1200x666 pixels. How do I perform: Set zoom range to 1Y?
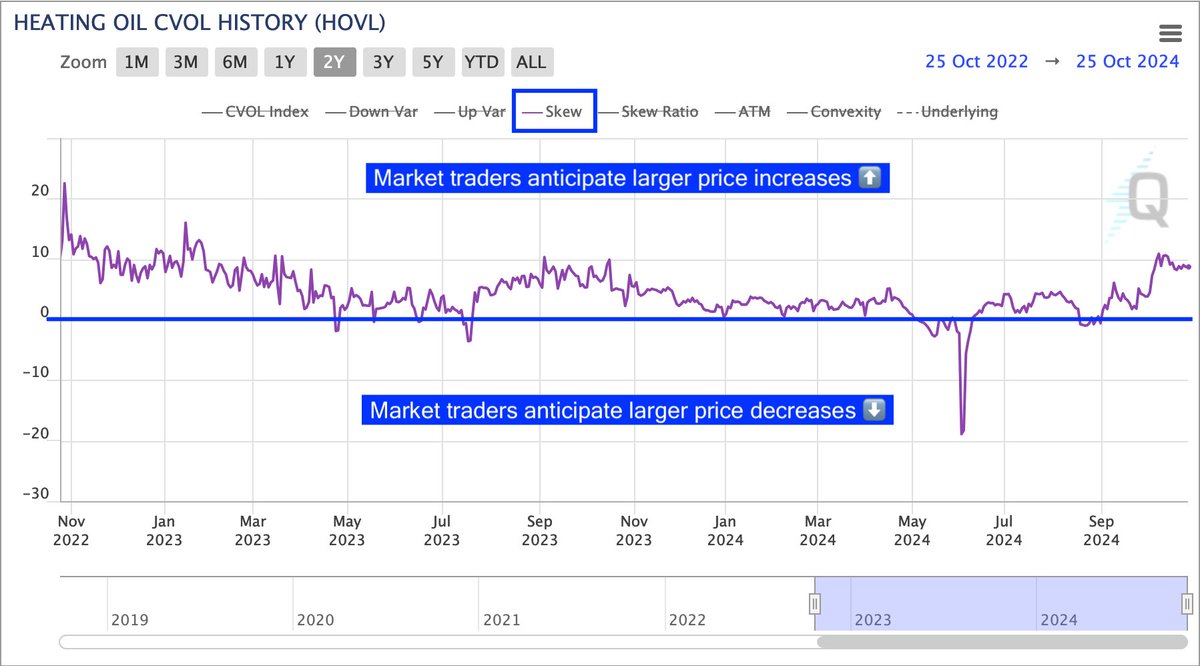pyautogui.click(x=284, y=62)
